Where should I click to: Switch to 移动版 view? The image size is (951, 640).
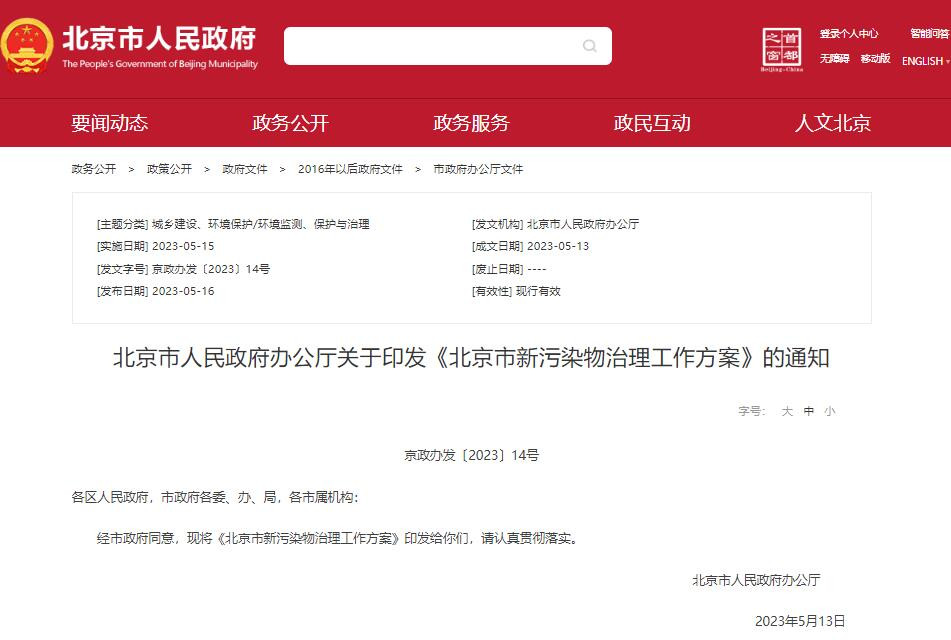coord(875,58)
